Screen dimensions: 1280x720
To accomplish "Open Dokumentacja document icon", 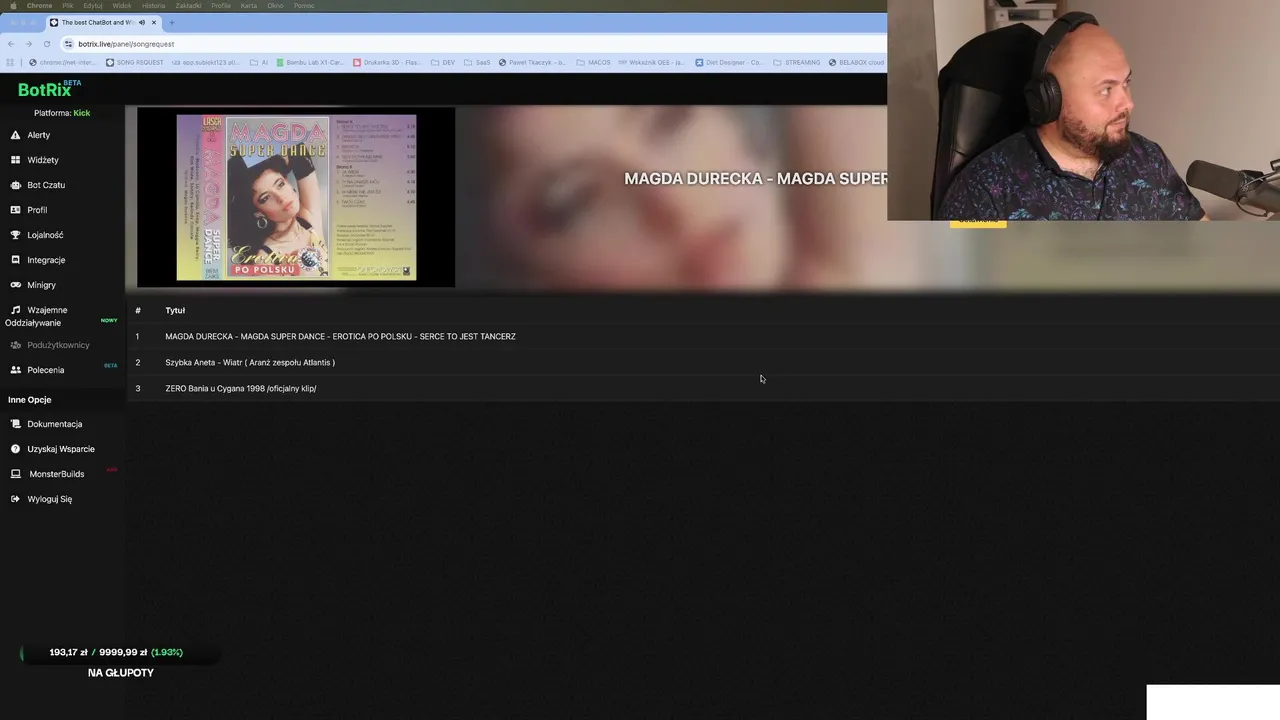I will 15,424.
